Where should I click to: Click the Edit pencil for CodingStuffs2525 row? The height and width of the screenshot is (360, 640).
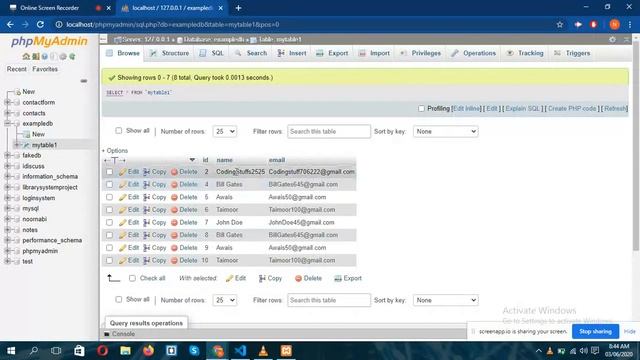click(129, 172)
